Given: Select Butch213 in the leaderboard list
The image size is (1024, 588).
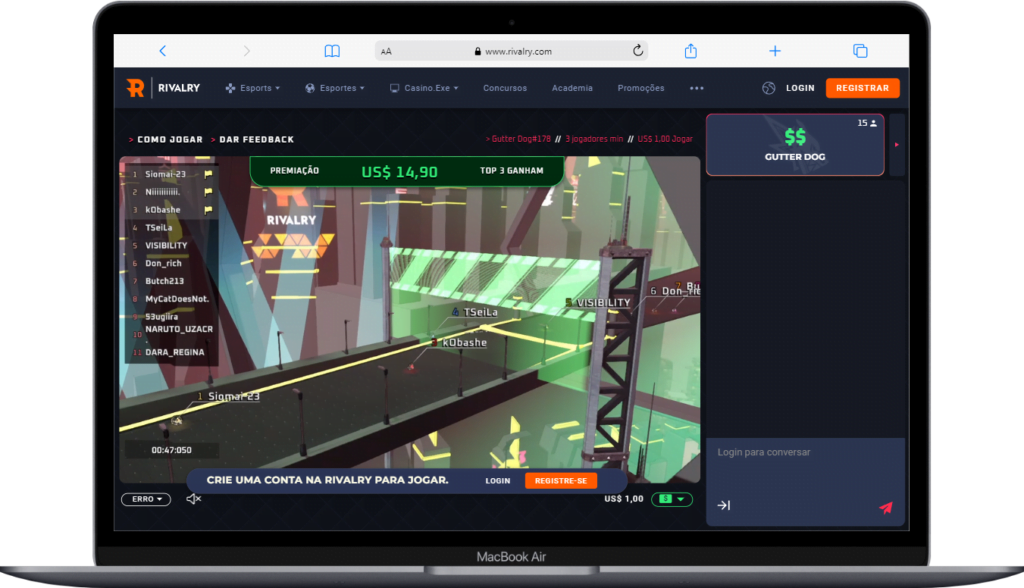Looking at the screenshot, I should click(165, 281).
